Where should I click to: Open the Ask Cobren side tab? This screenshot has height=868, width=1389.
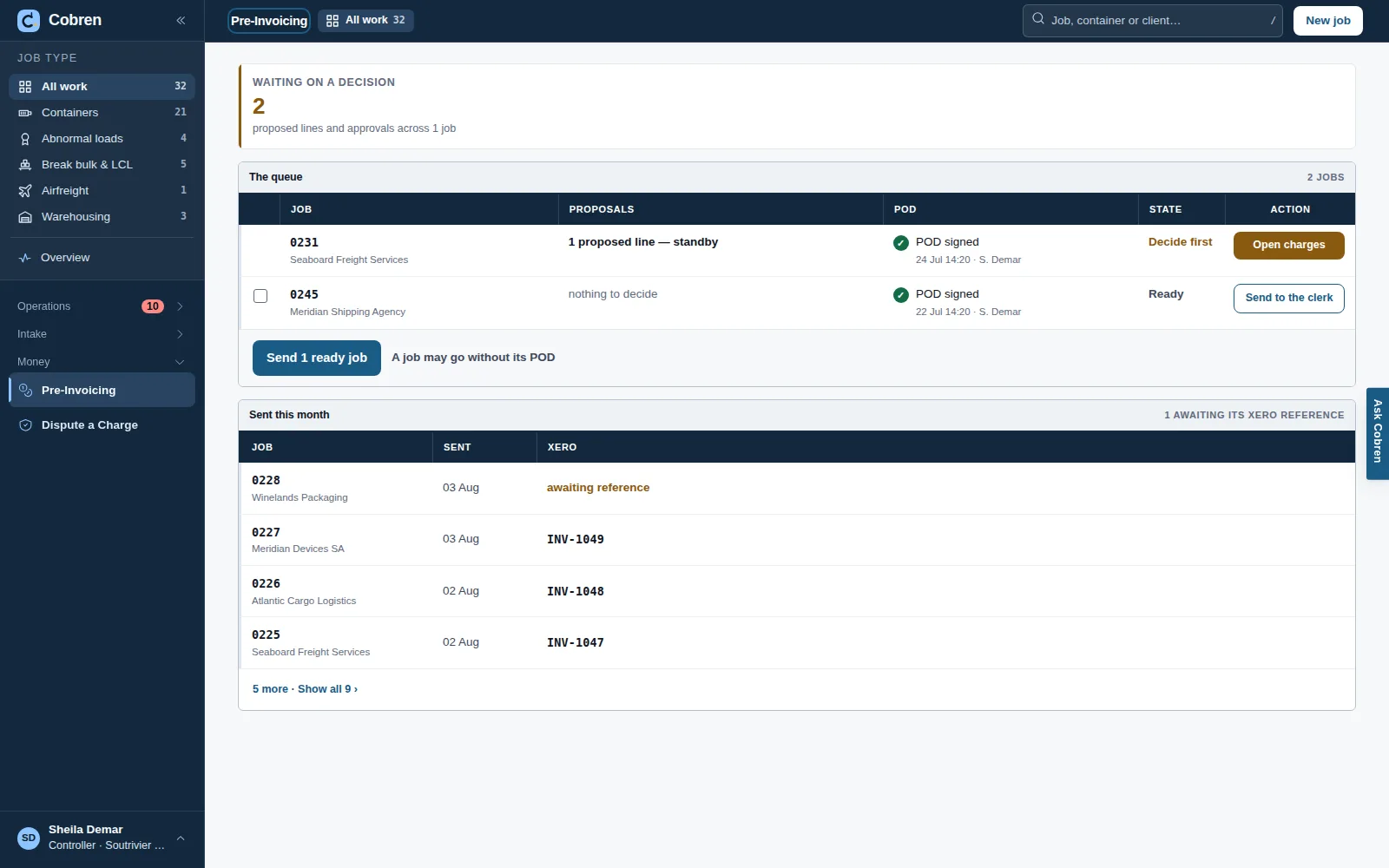click(x=1378, y=434)
